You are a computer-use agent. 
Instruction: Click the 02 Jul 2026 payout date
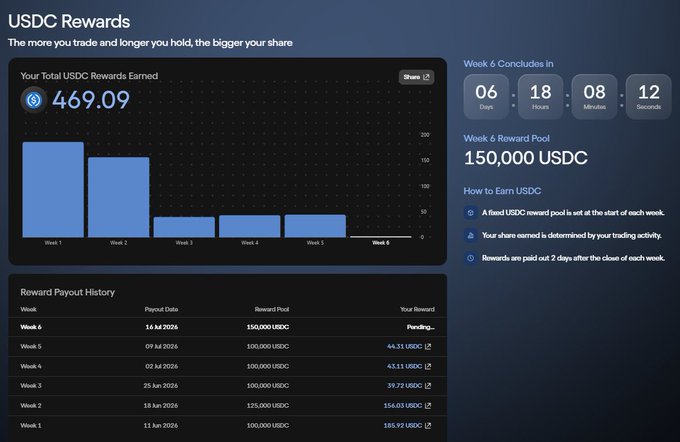161,367
